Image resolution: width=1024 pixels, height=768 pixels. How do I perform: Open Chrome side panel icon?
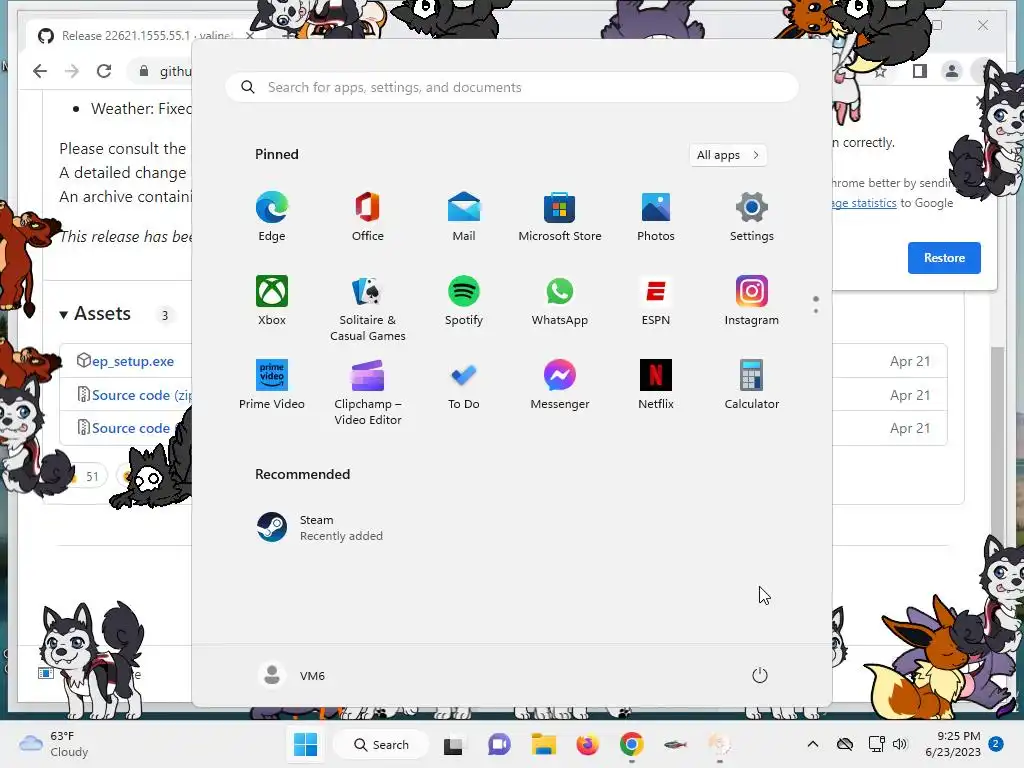(x=920, y=71)
